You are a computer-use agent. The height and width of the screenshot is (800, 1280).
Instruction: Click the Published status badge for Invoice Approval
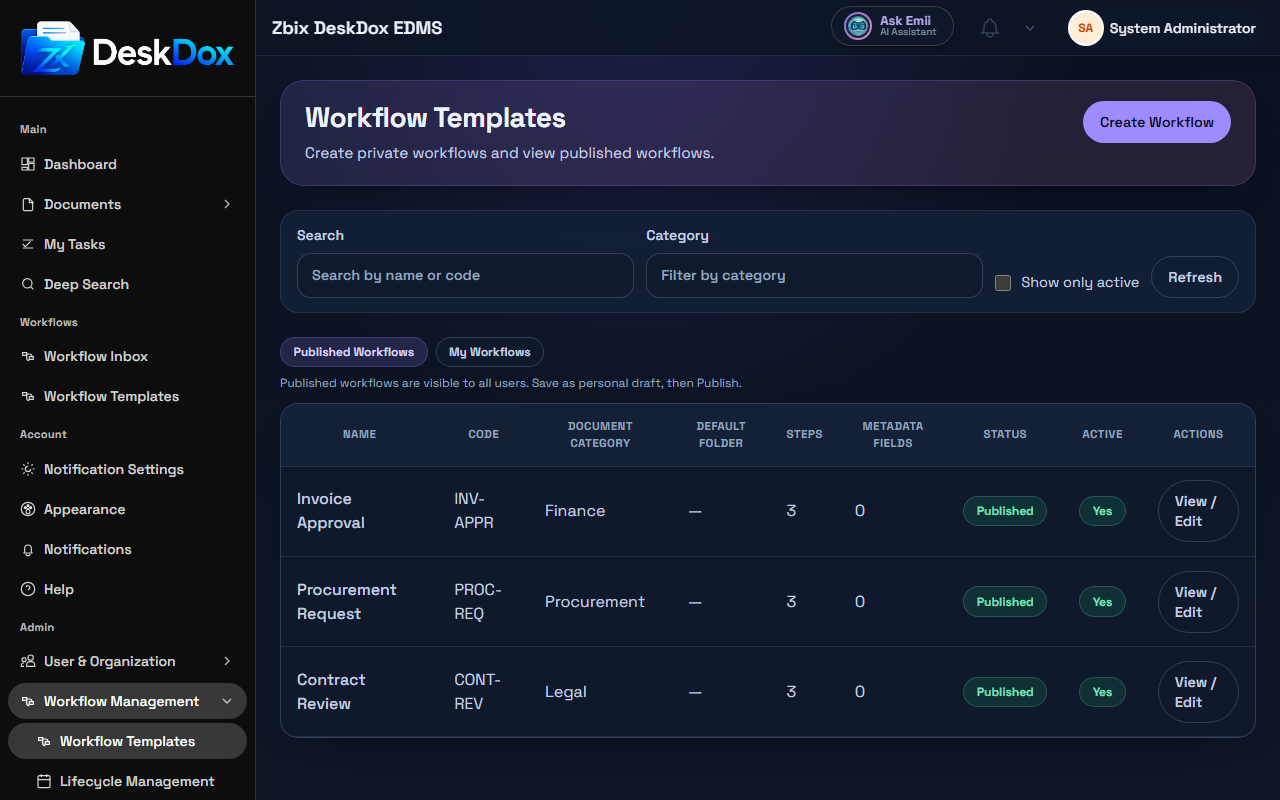click(x=1005, y=511)
